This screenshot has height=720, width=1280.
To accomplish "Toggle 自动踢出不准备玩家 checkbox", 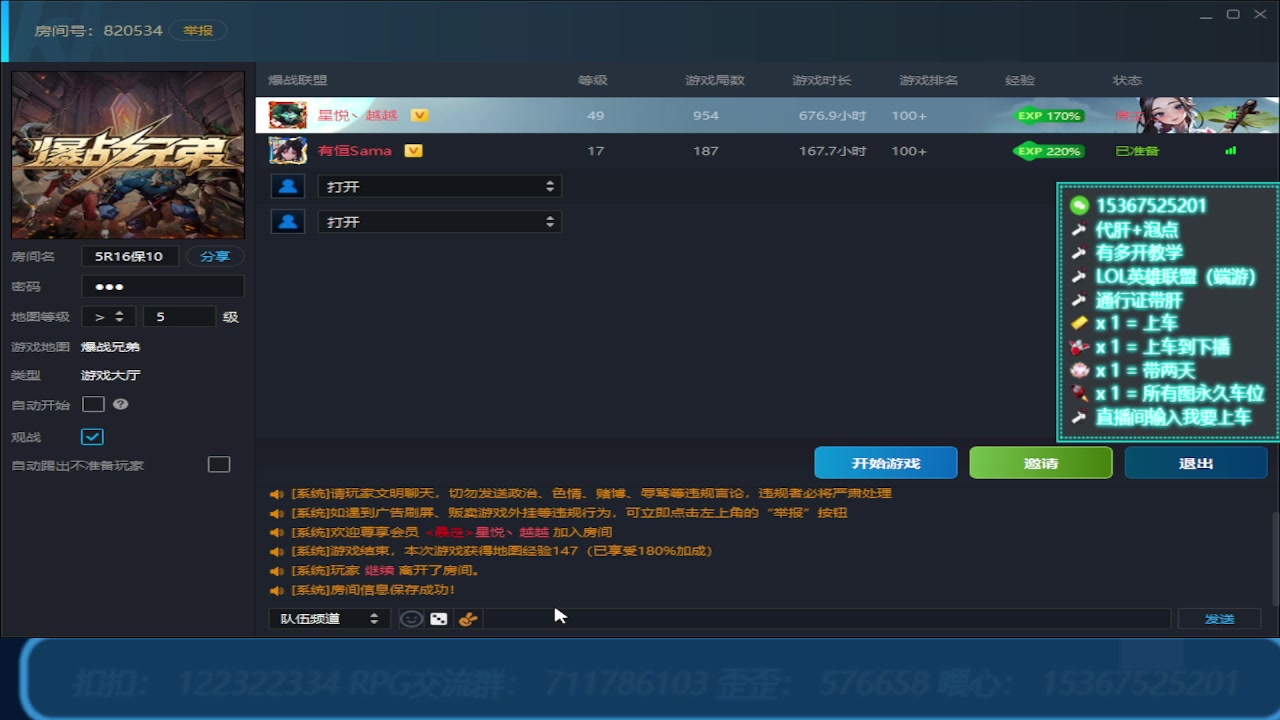I will click(x=219, y=465).
